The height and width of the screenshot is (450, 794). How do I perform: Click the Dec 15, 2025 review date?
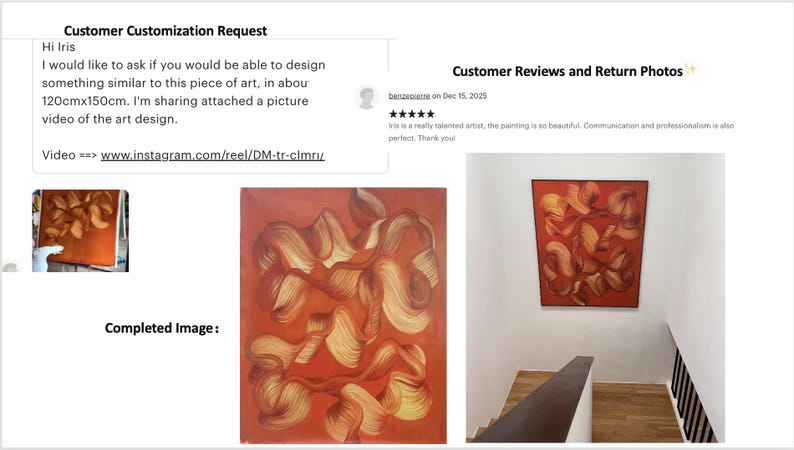tap(465, 96)
